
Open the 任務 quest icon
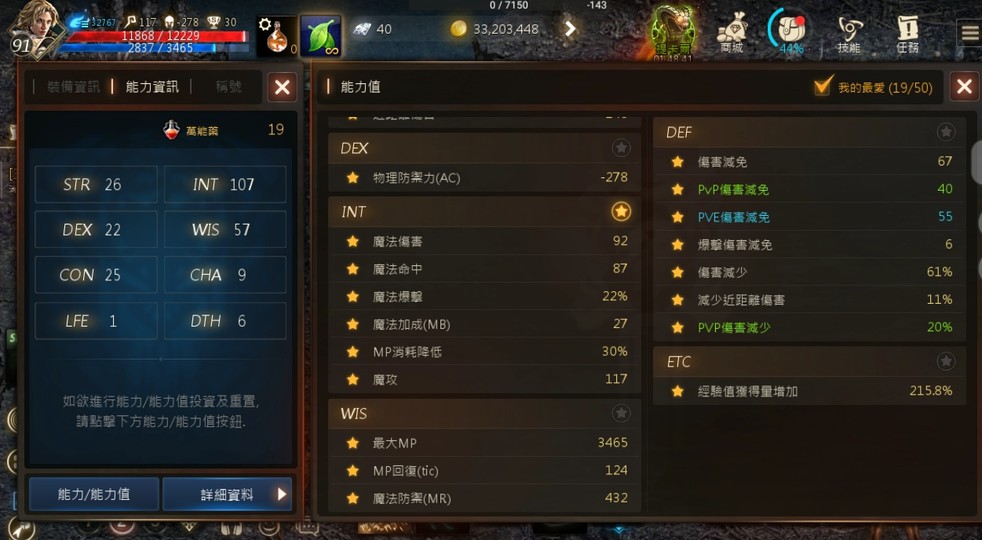(x=907, y=34)
